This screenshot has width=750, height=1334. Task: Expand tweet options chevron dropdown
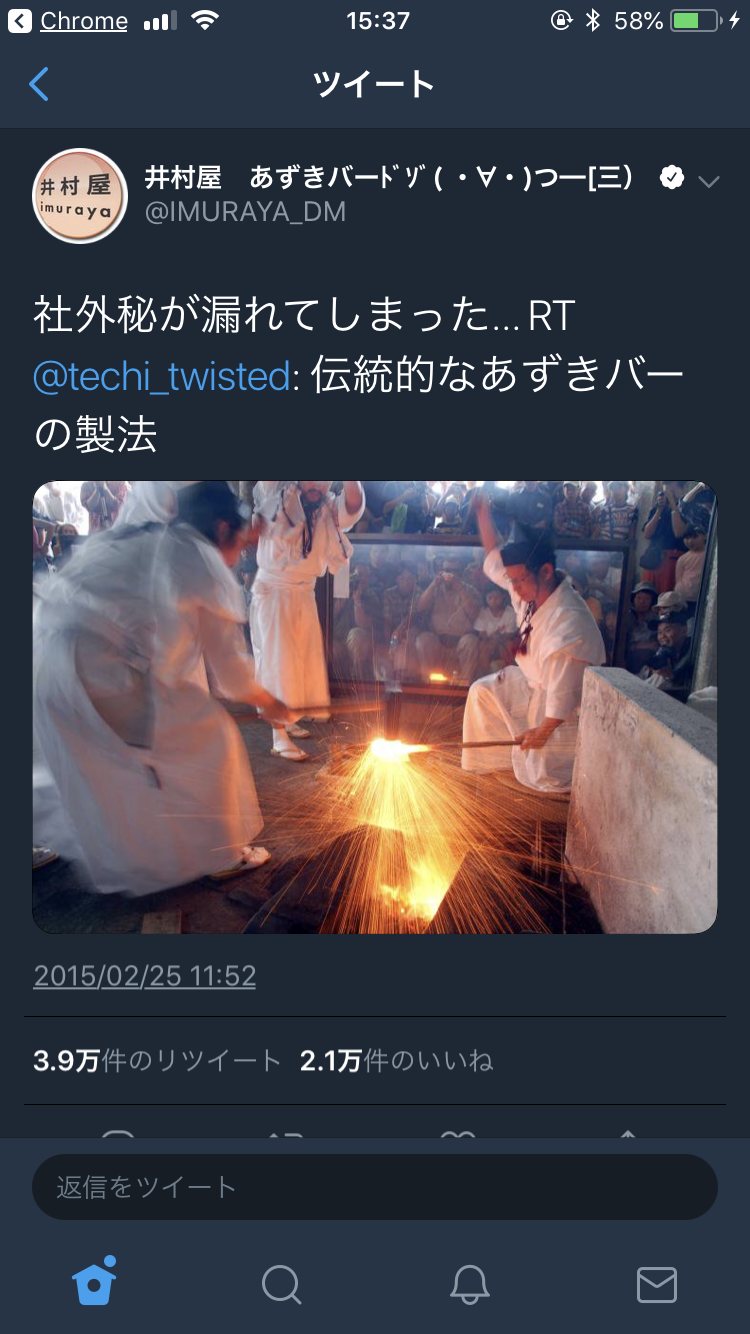tap(709, 181)
